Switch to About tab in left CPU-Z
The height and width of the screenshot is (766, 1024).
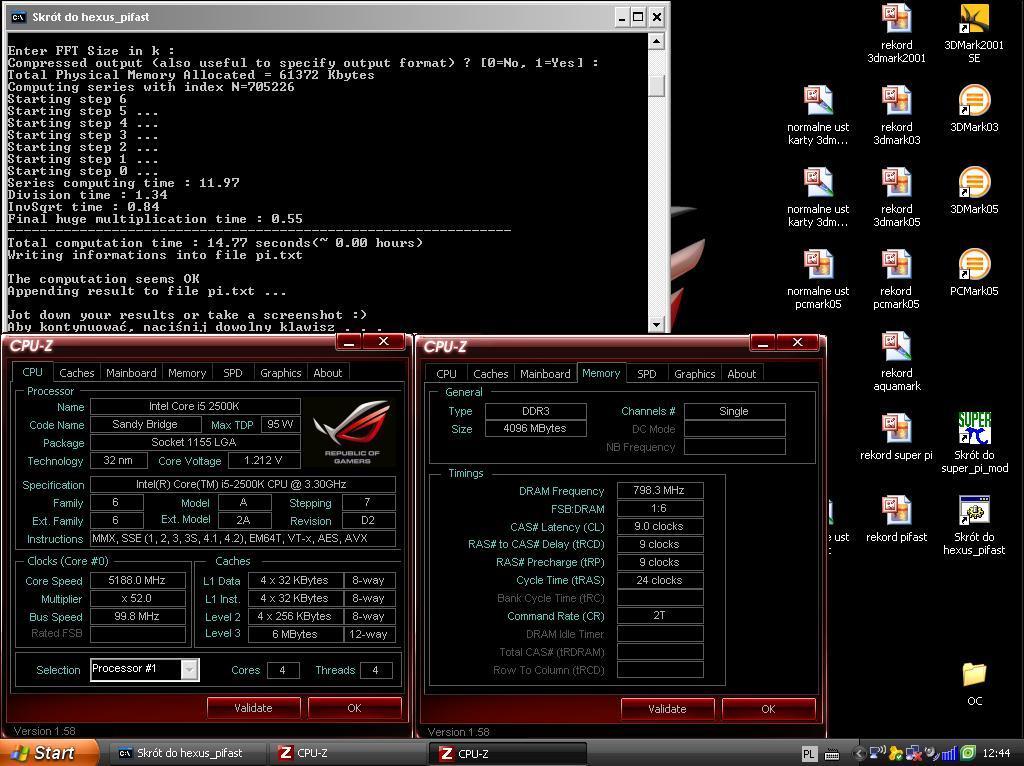click(x=327, y=373)
